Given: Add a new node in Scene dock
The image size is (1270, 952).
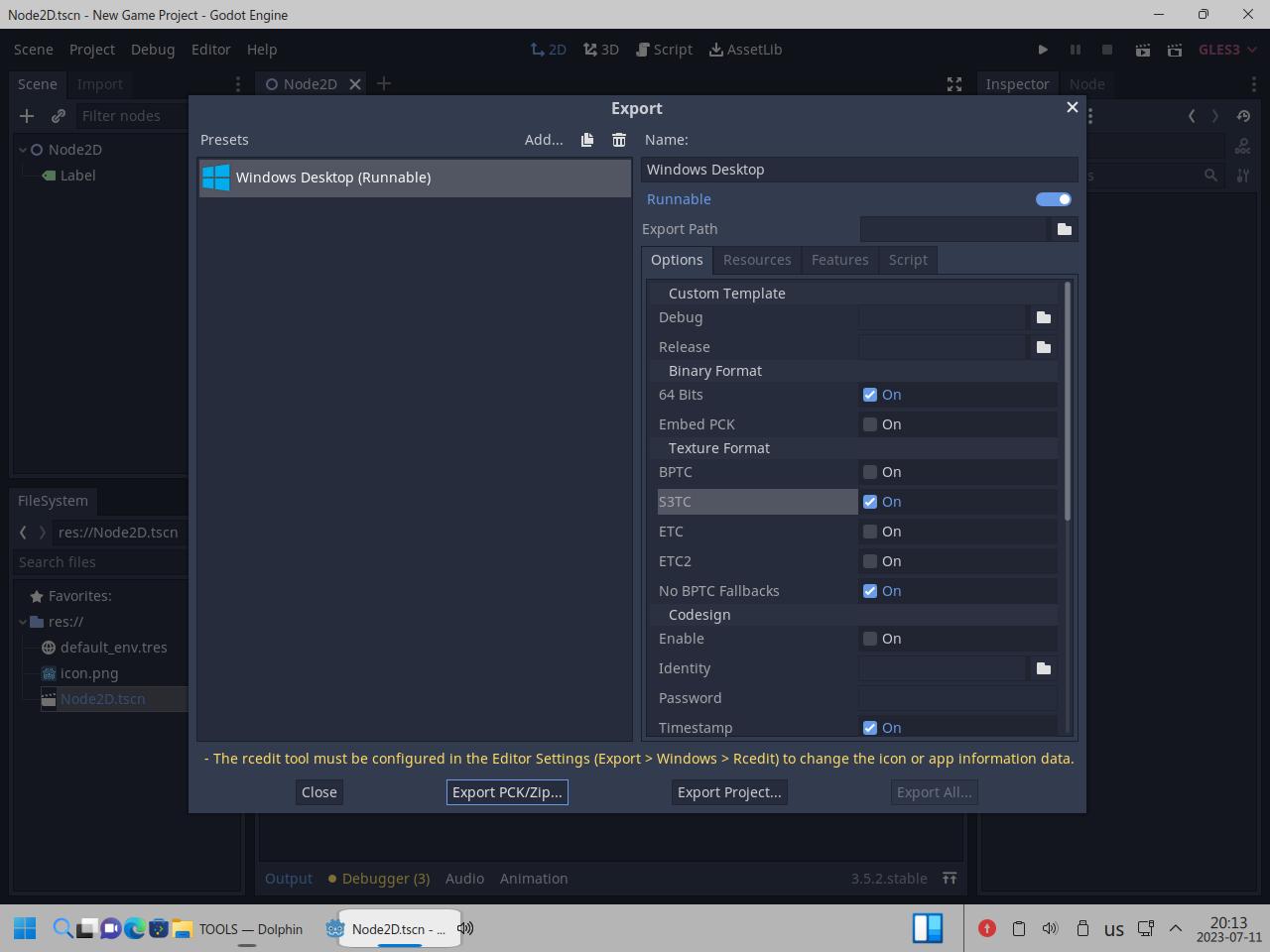Looking at the screenshot, I should tap(27, 116).
